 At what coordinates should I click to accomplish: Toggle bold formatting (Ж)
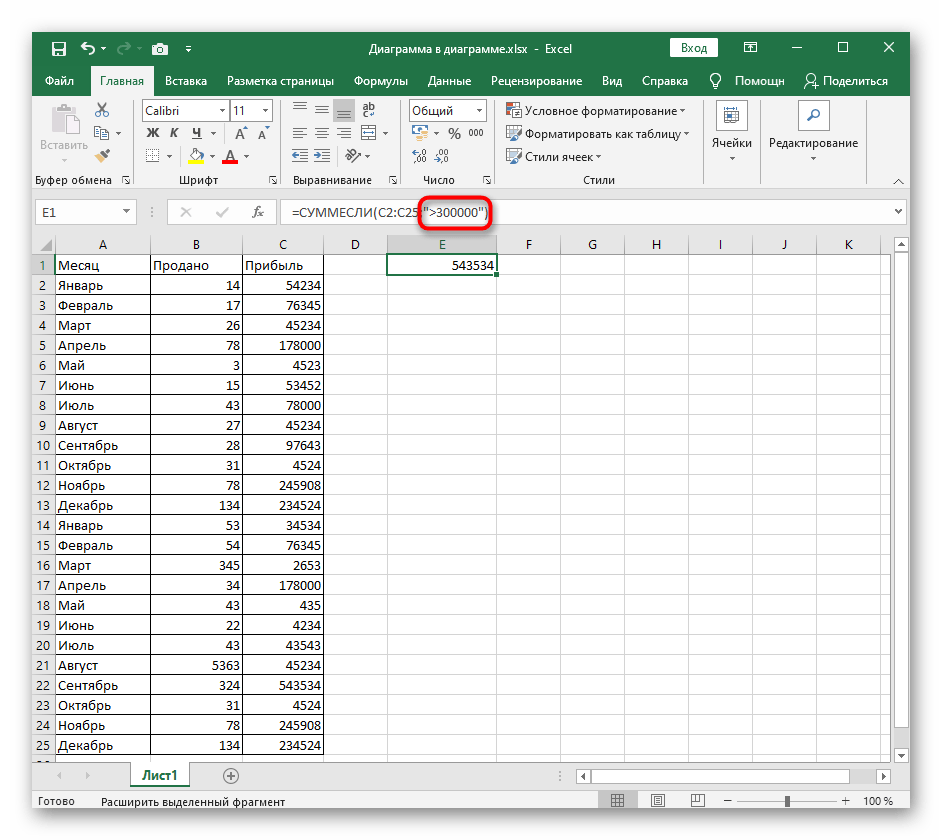tap(153, 134)
